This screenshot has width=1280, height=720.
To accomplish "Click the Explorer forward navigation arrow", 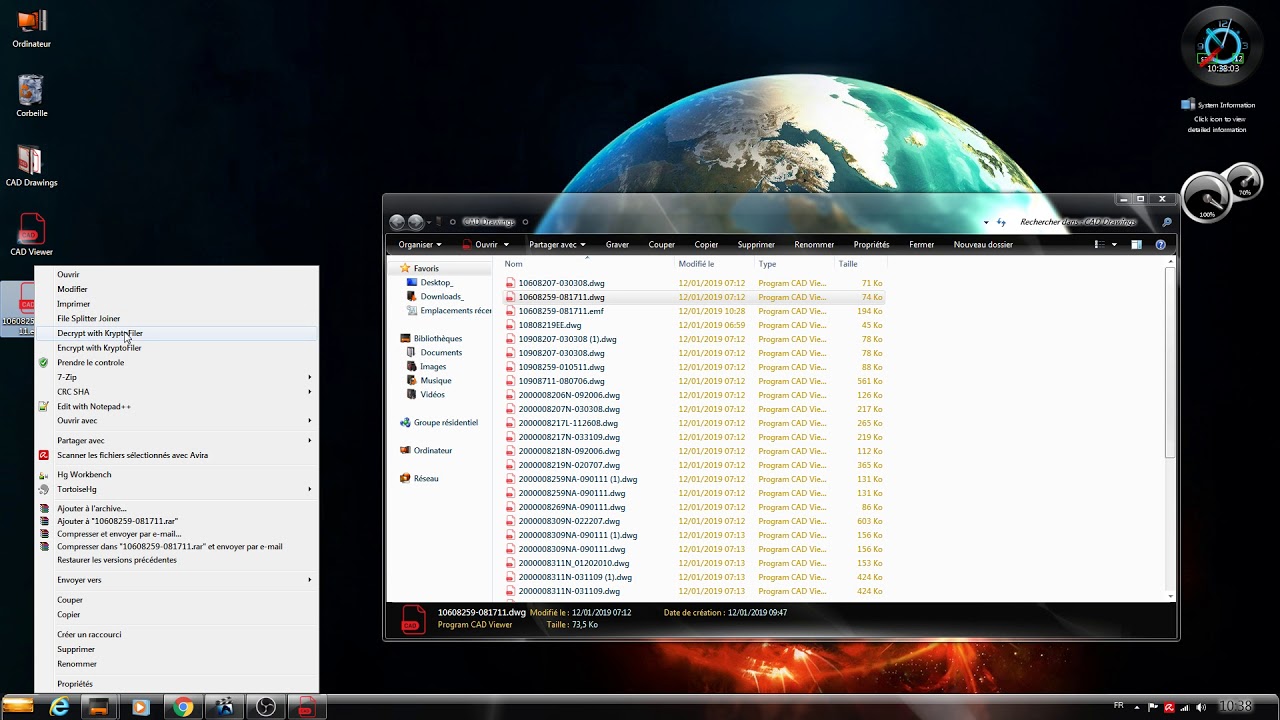I will [x=416, y=222].
